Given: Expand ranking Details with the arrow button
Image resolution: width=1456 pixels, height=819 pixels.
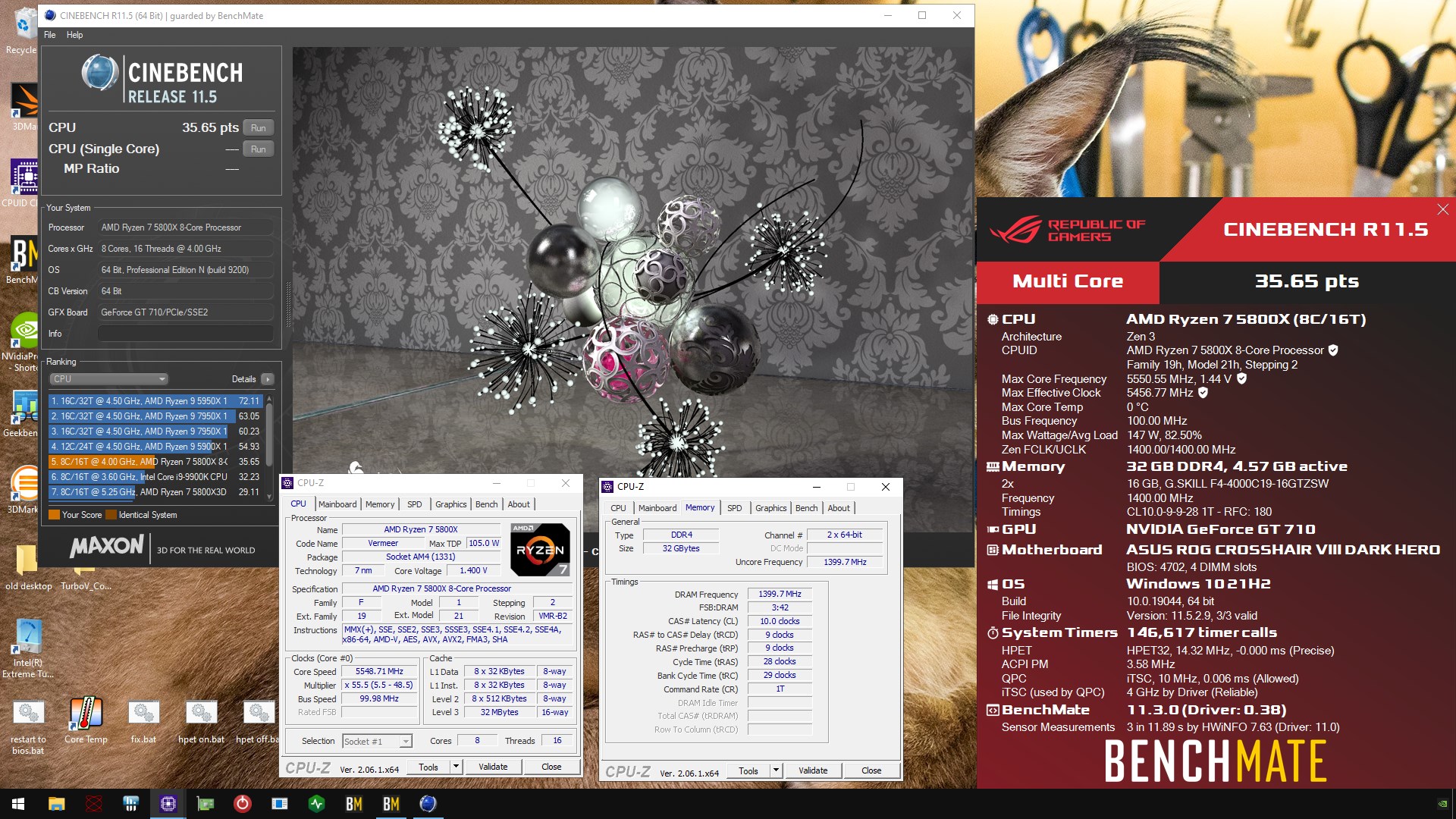Looking at the screenshot, I should (267, 379).
